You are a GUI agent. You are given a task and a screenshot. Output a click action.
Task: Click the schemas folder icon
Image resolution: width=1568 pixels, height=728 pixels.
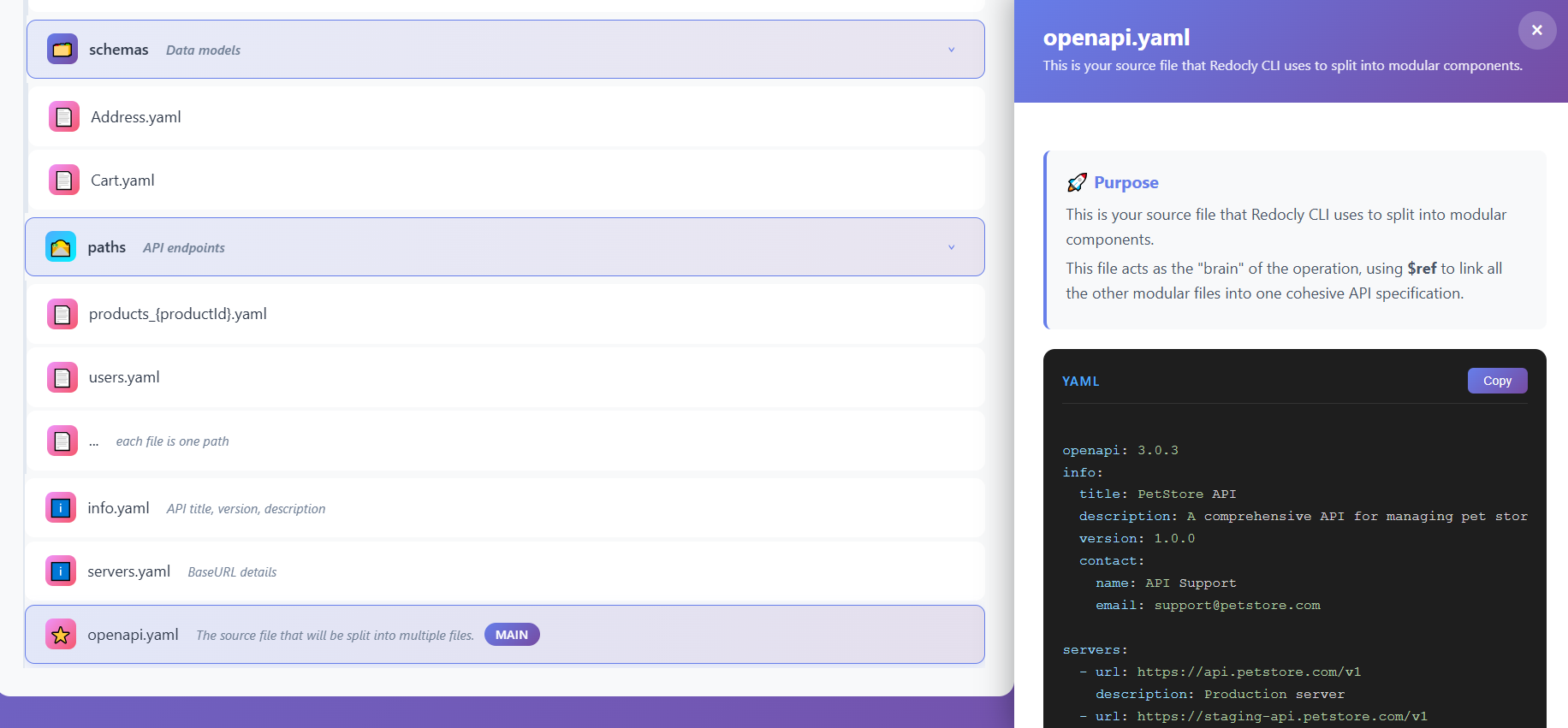(62, 50)
